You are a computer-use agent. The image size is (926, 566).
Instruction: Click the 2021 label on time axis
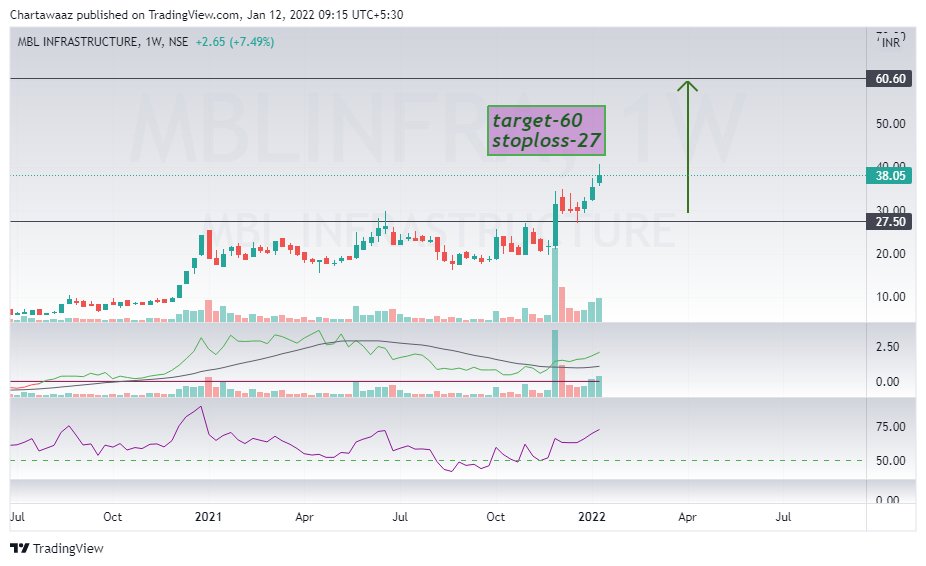coord(208,517)
